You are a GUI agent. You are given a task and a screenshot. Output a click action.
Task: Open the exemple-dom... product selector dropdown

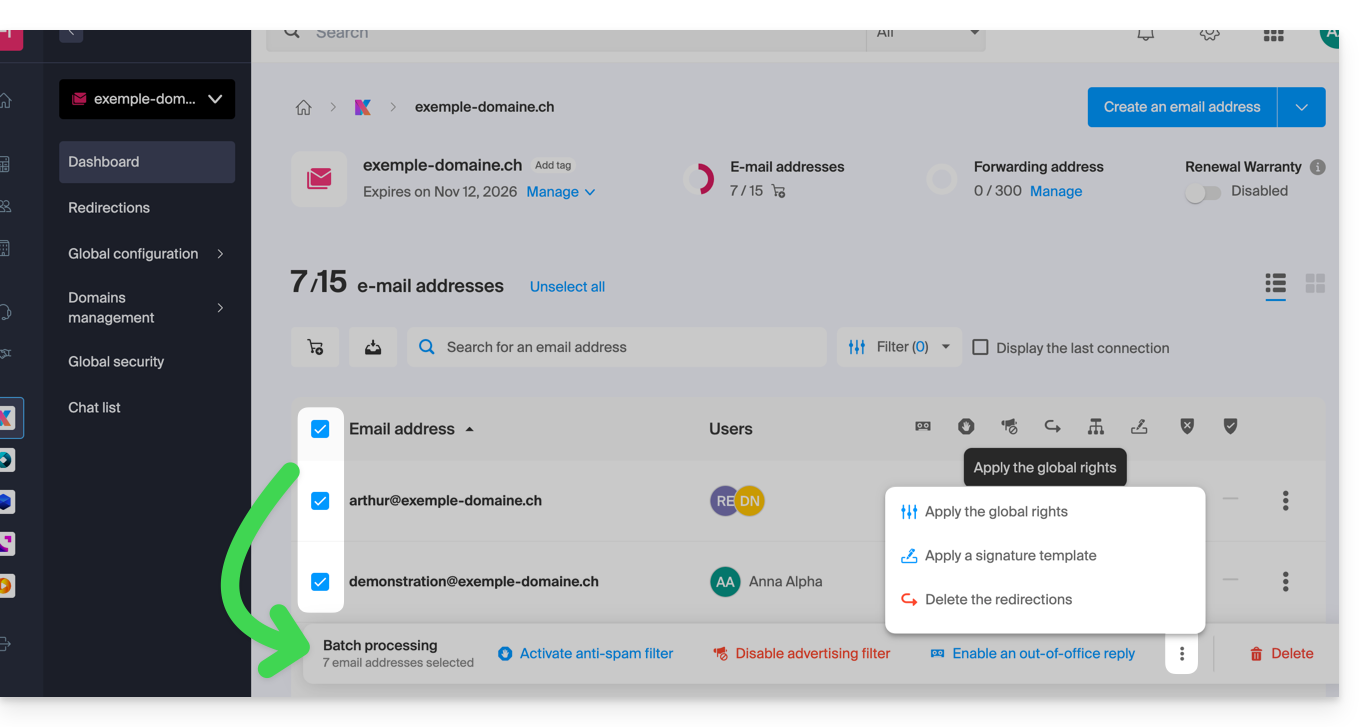pos(147,99)
